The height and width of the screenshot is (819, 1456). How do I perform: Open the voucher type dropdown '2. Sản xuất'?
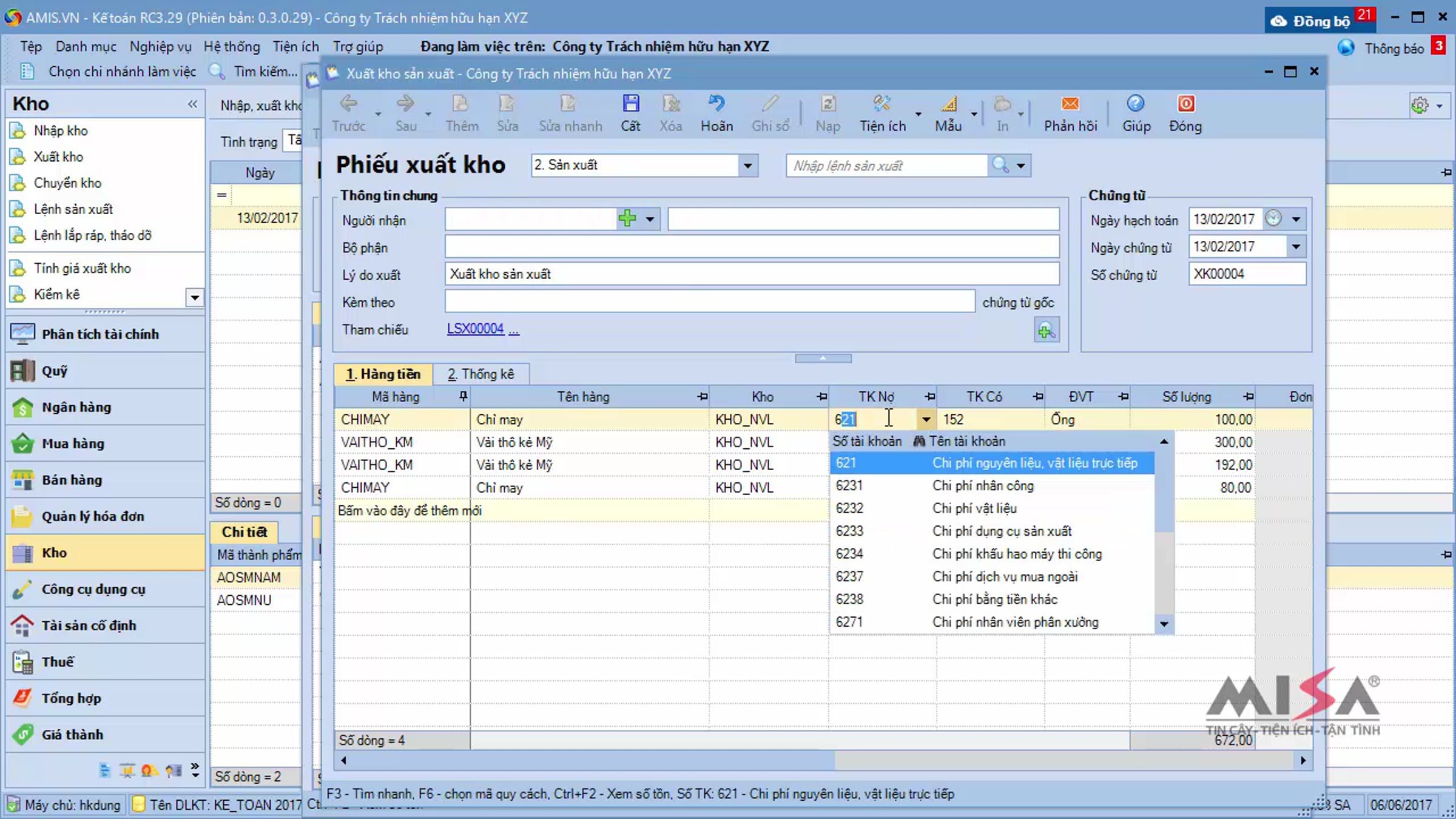[x=748, y=166]
